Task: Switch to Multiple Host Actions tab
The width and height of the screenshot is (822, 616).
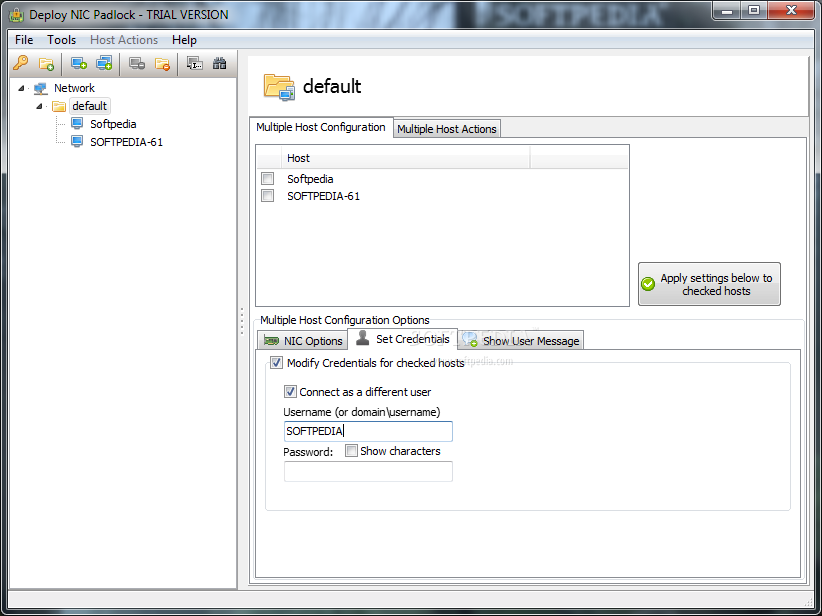Action: [x=447, y=129]
